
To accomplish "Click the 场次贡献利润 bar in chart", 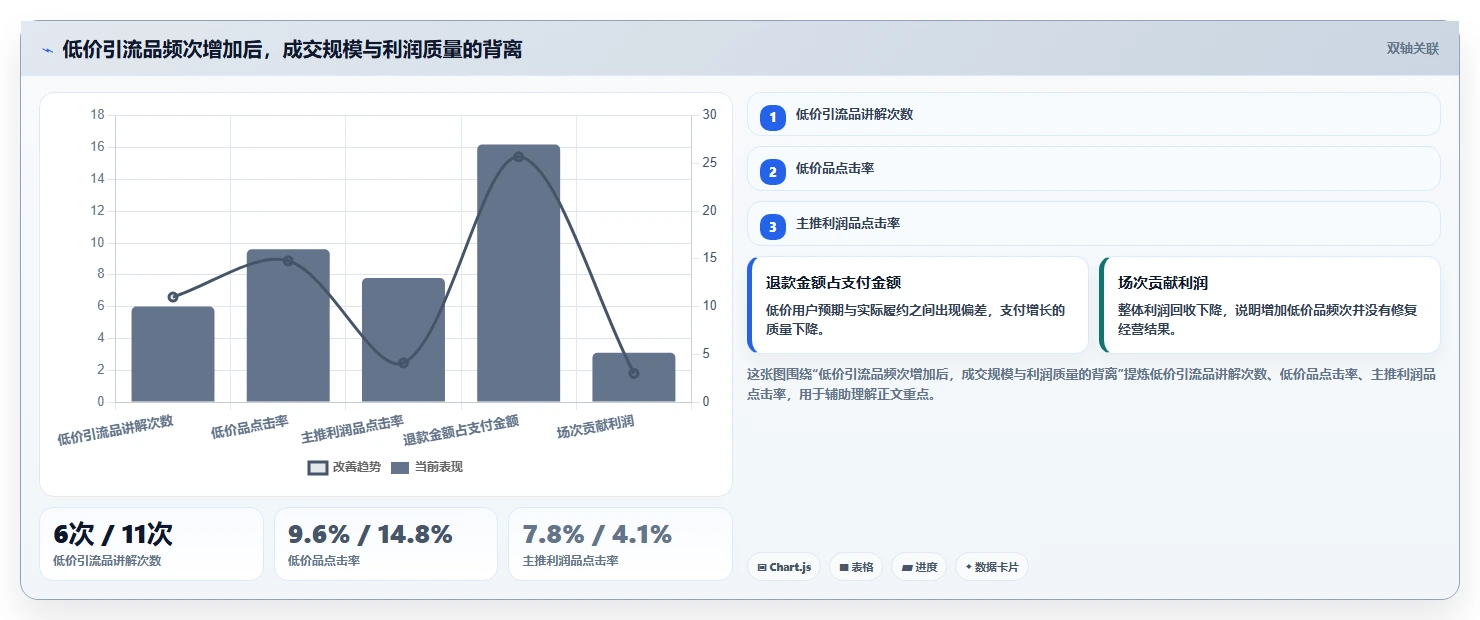I will (x=634, y=377).
